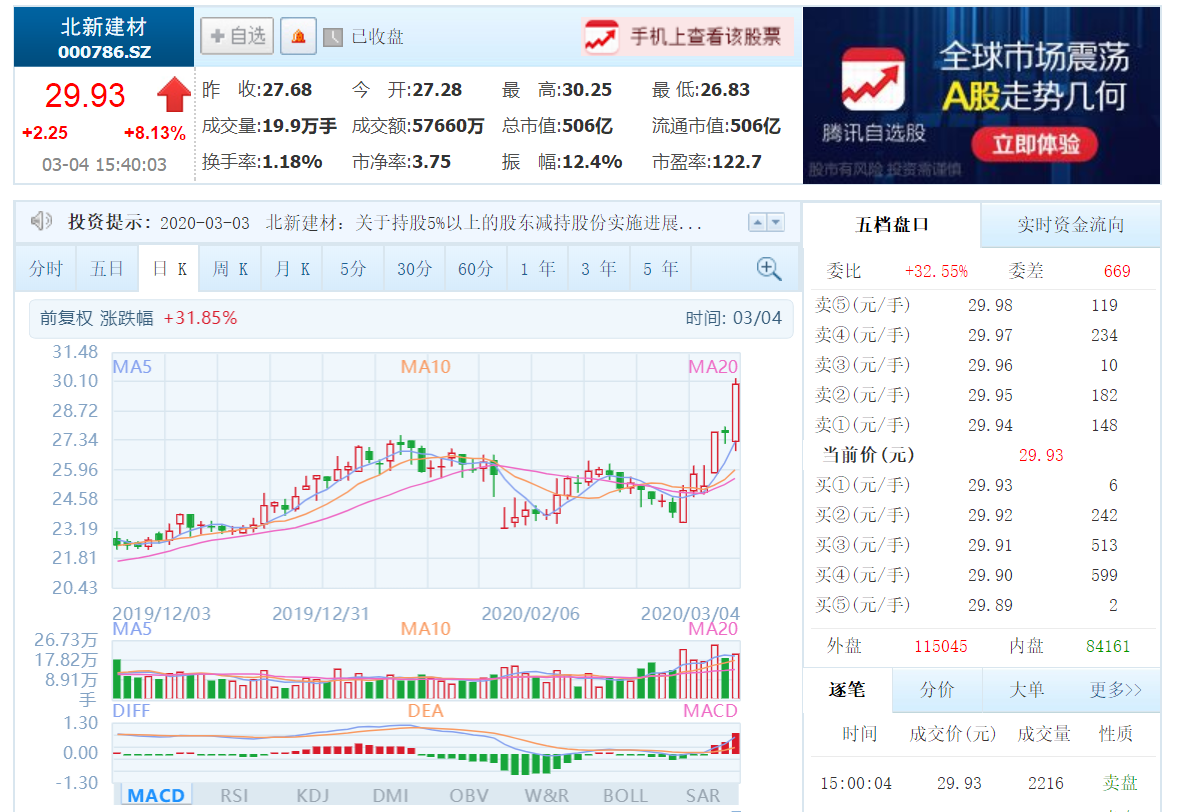
Task: Click the alarm bell alert icon
Action: [298, 36]
